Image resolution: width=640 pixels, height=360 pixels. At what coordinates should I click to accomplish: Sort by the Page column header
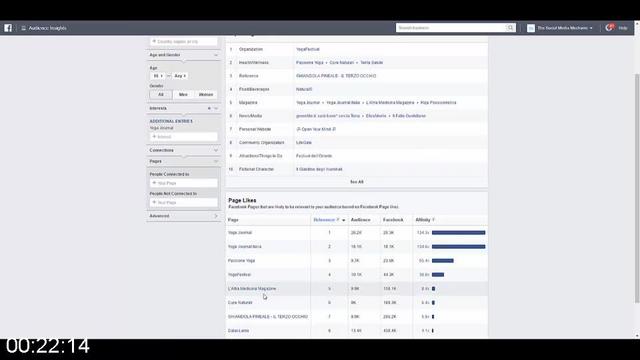click(233, 220)
